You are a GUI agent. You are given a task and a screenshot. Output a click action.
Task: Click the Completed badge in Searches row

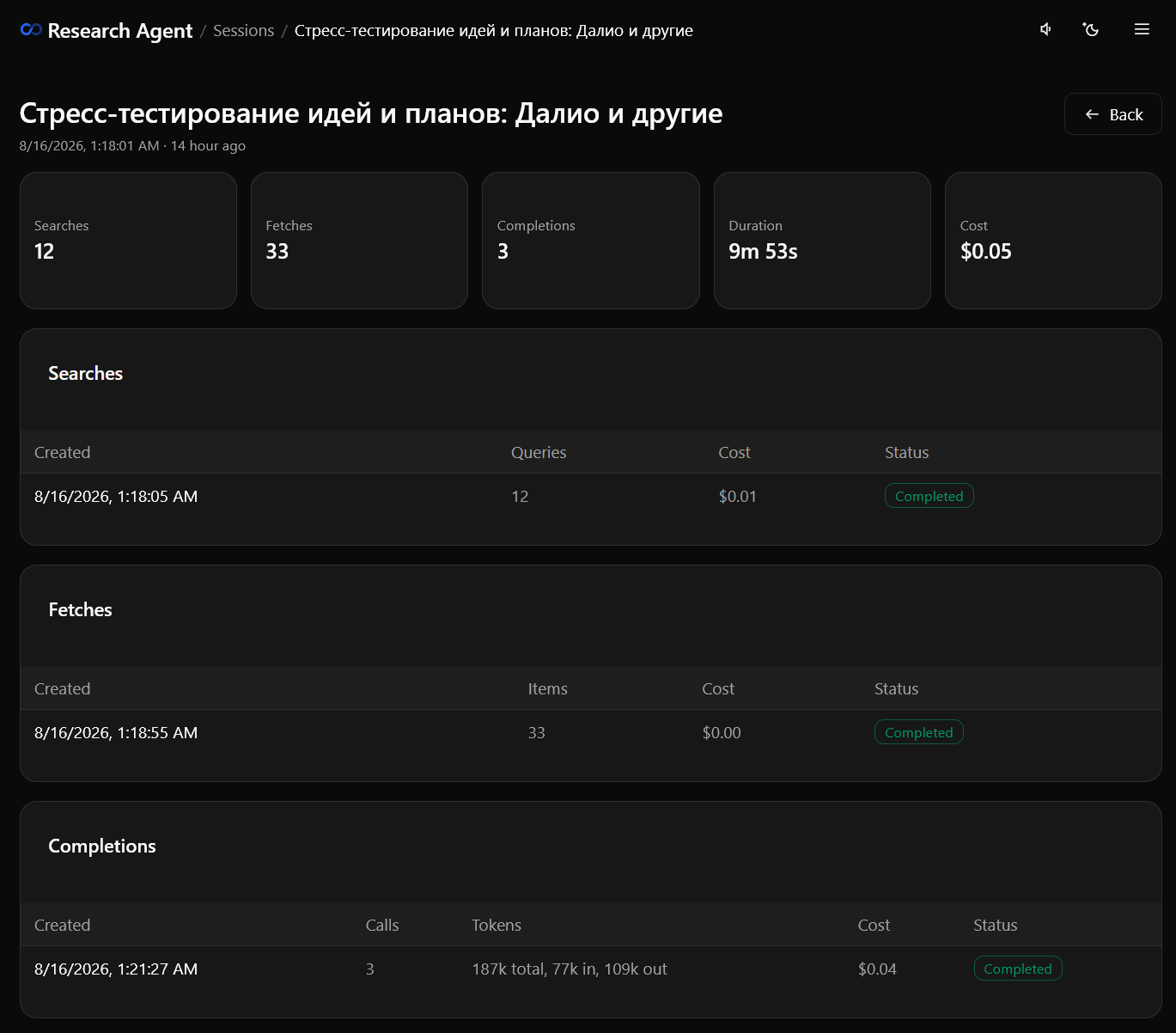tap(929, 496)
